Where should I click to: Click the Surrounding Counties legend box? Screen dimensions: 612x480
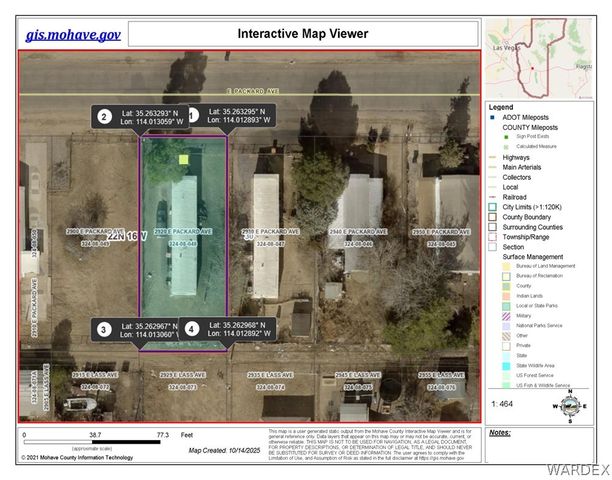point(493,227)
